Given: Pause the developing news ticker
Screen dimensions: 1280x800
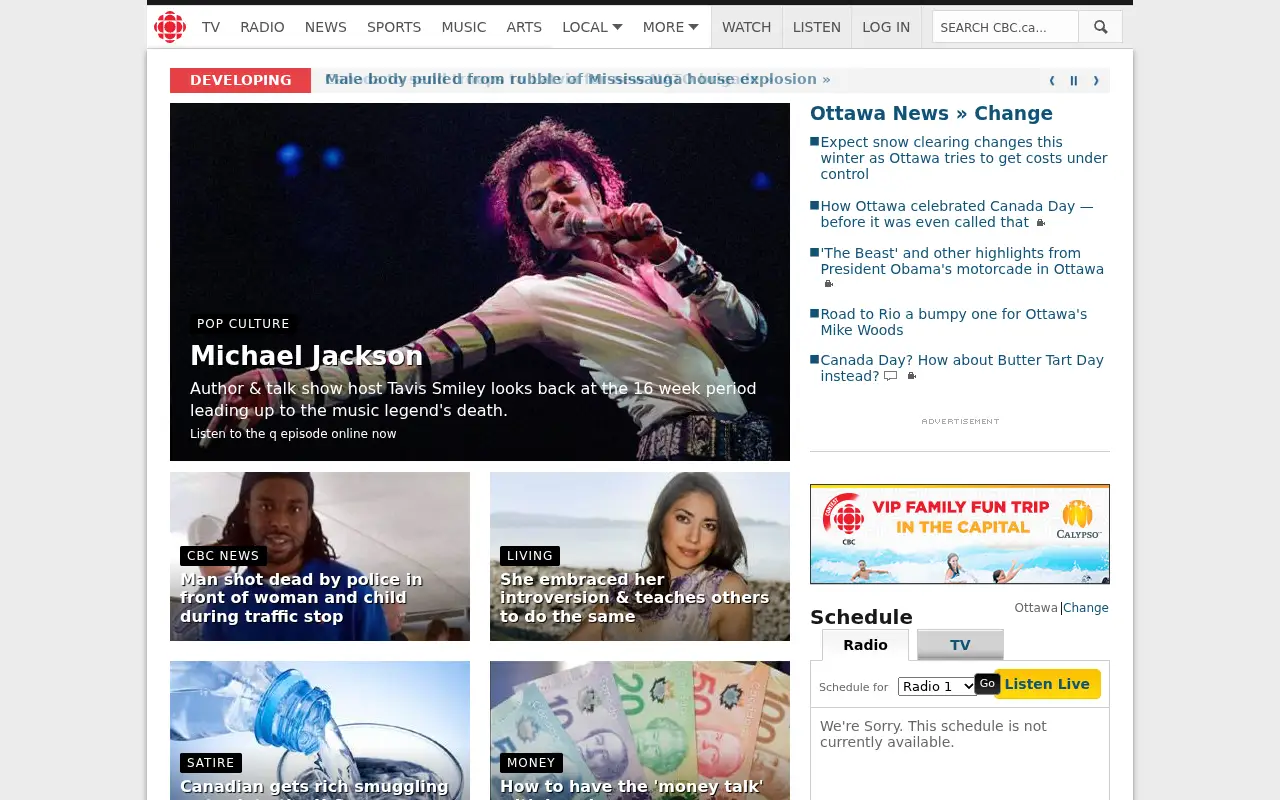Looking at the screenshot, I should coord(1074,81).
